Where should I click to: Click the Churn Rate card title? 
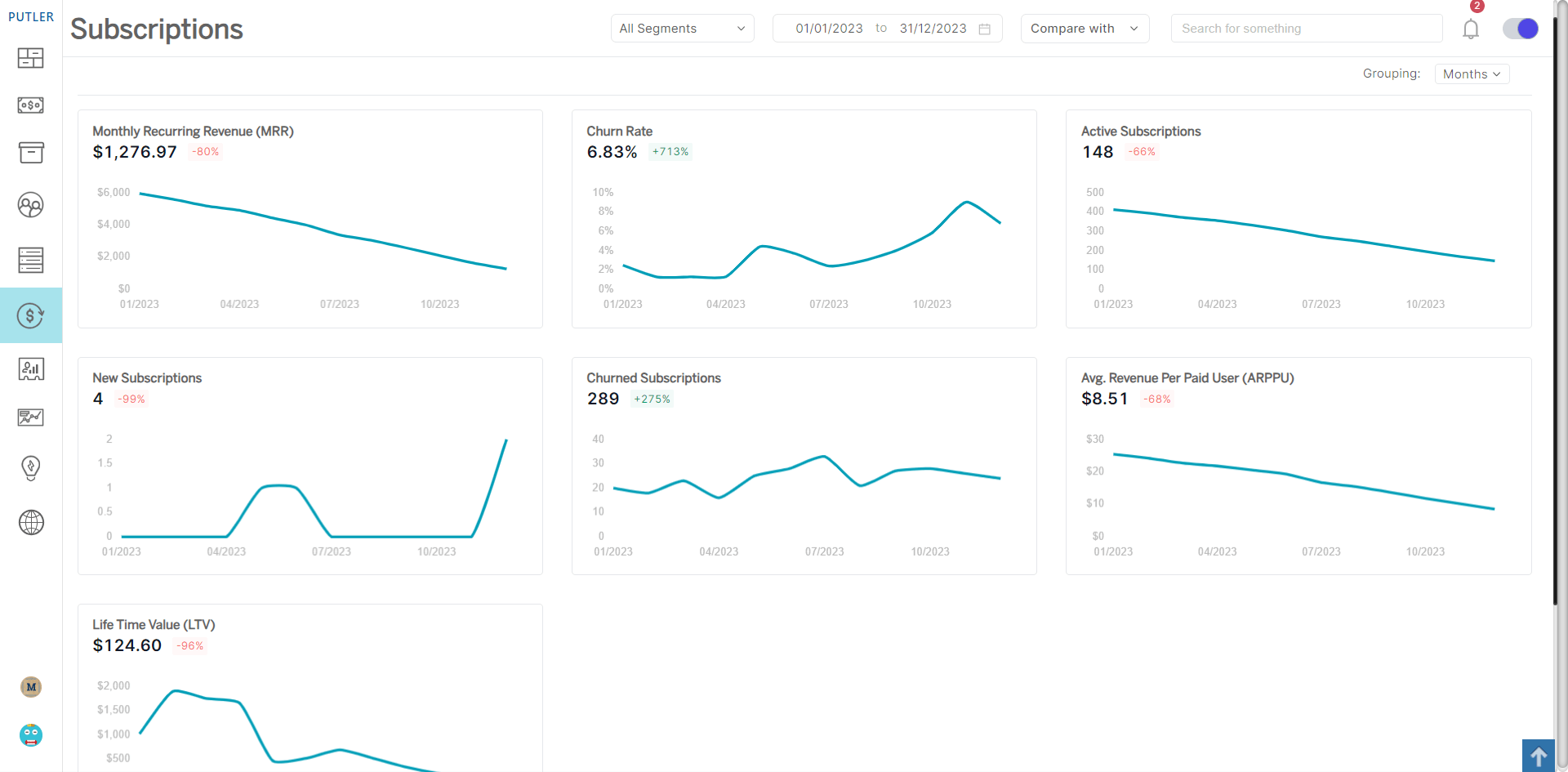tap(619, 132)
